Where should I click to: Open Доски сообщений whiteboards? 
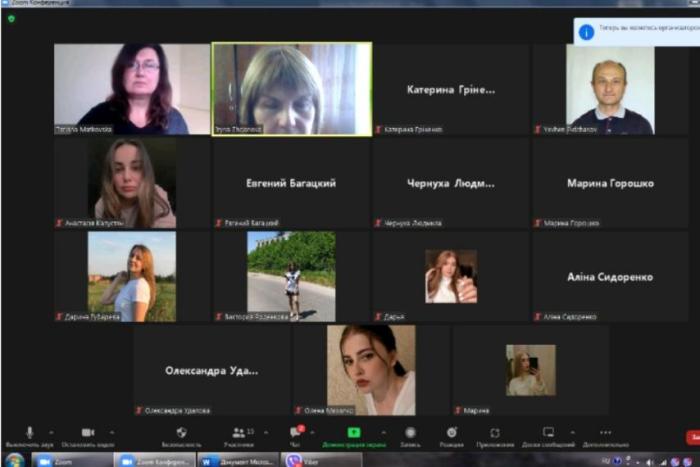point(548,433)
